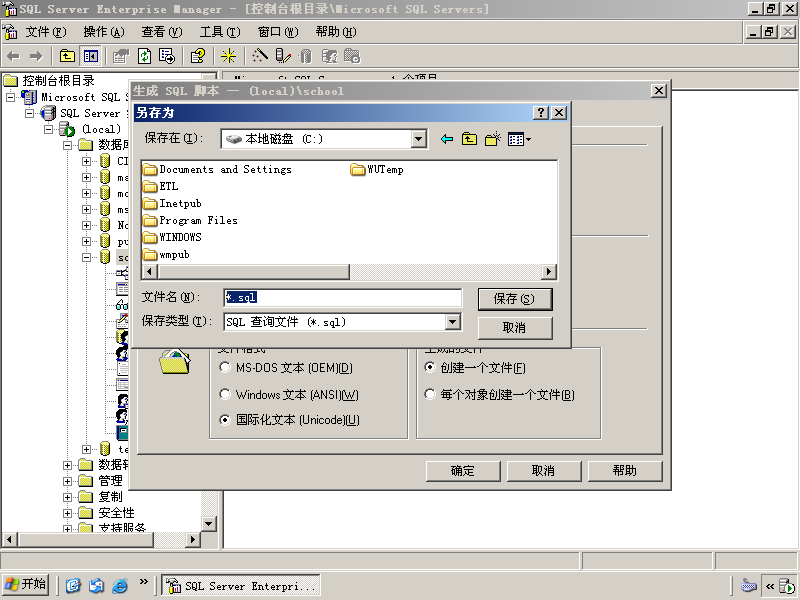Click 取消 in the Generate SQL Script dialog
This screenshot has height=600, width=800.
[544, 471]
